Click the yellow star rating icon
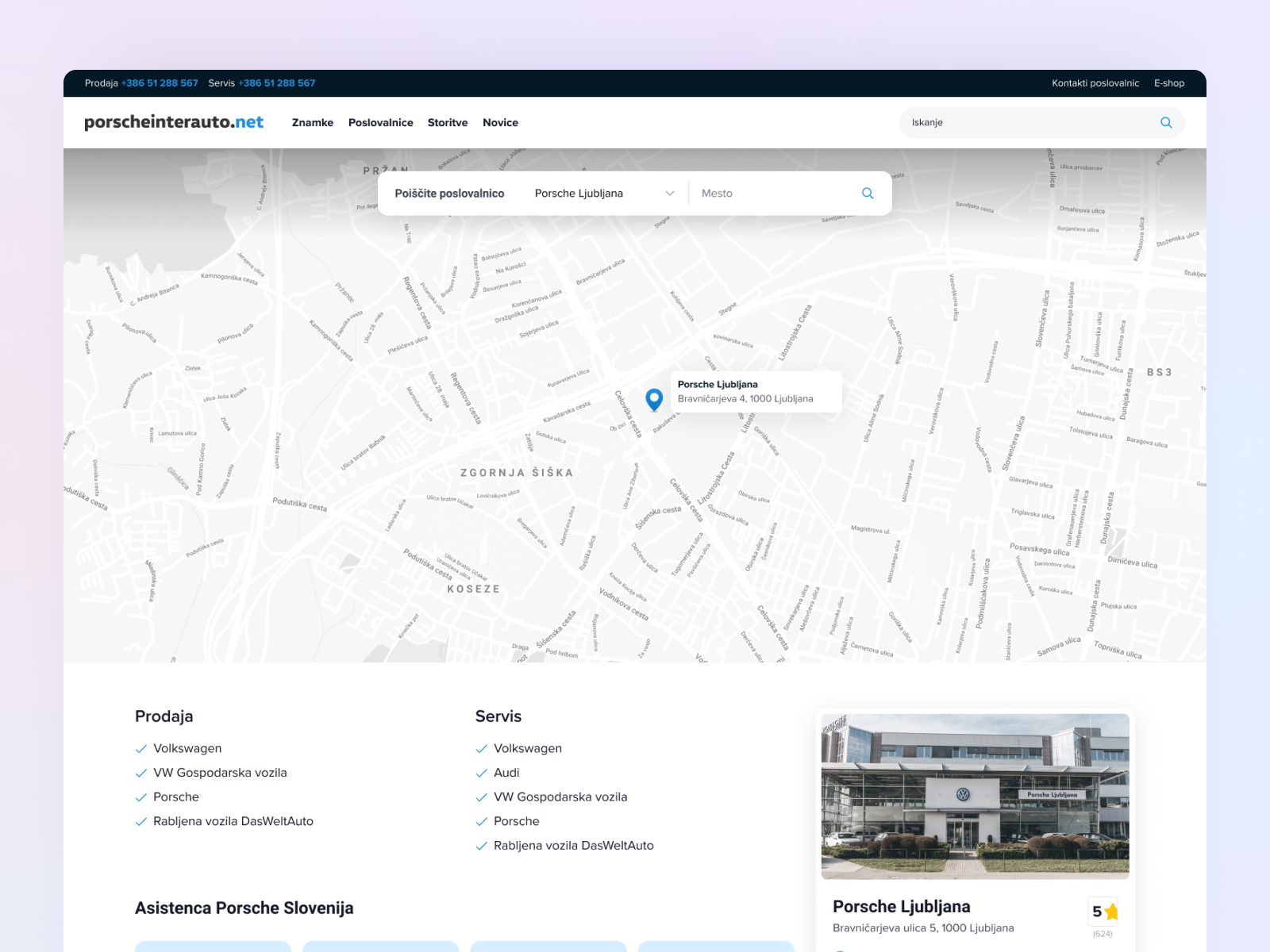 (1111, 912)
